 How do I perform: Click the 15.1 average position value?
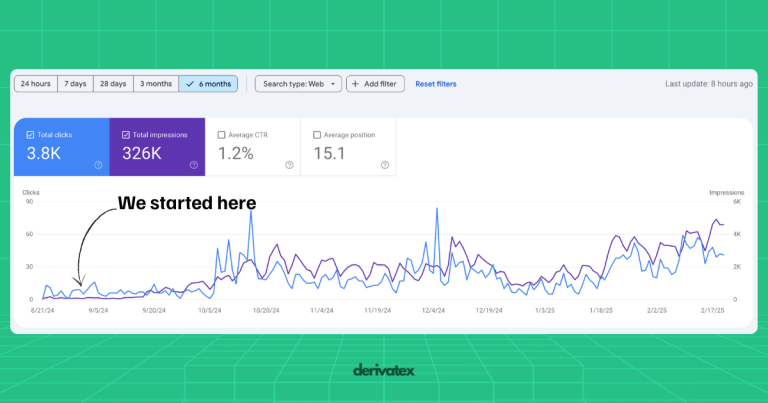(x=329, y=153)
